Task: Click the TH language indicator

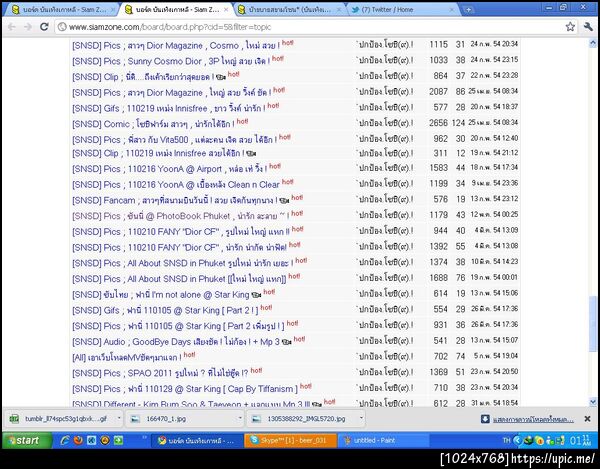Action: [506, 440]
